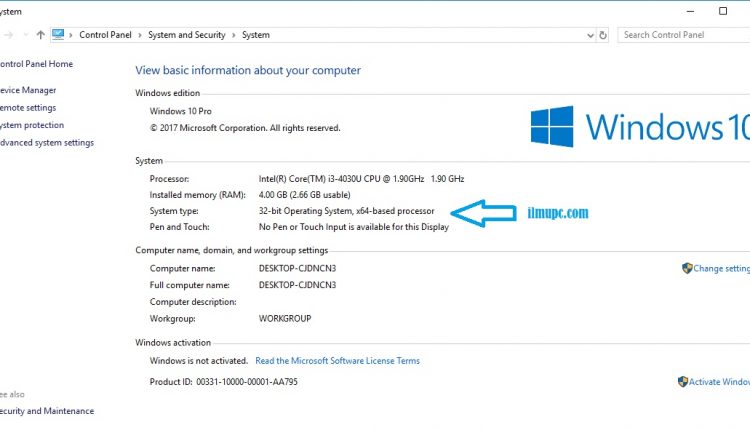Viewport: 750px width, 430px height.
Task: Maximize the System window
Action: [x=723, y=11]
